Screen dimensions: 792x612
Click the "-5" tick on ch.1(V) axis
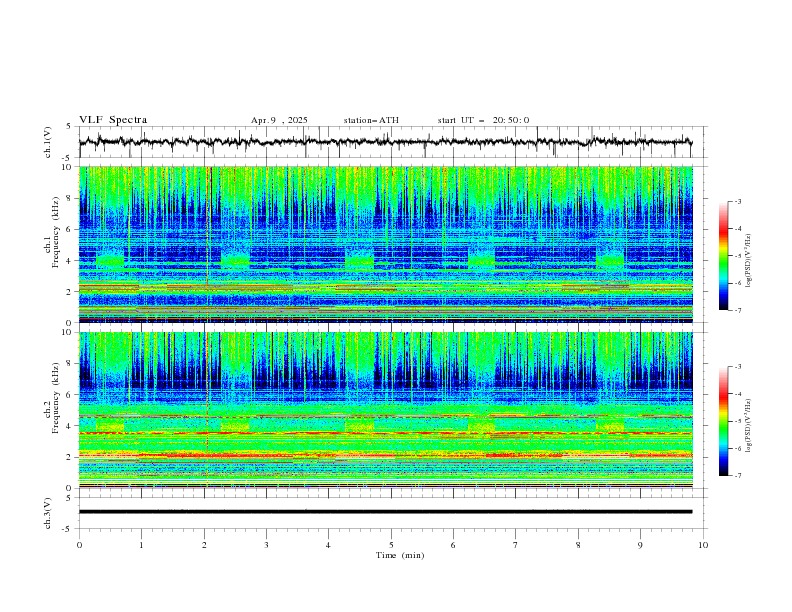68,158
